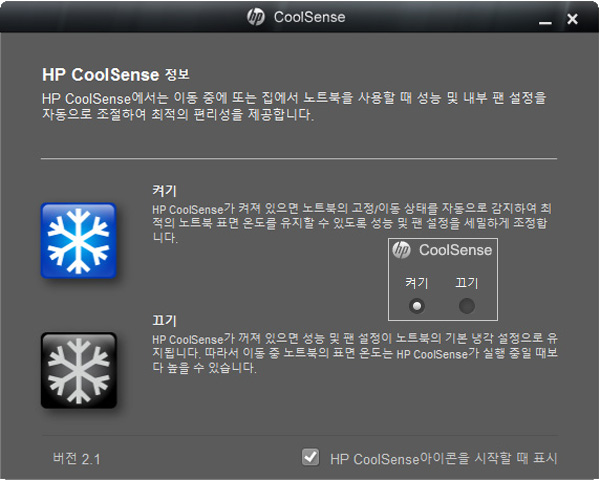Click the HP logo in title bar
This screenshot has width=600, height=480.
point(256,17)
